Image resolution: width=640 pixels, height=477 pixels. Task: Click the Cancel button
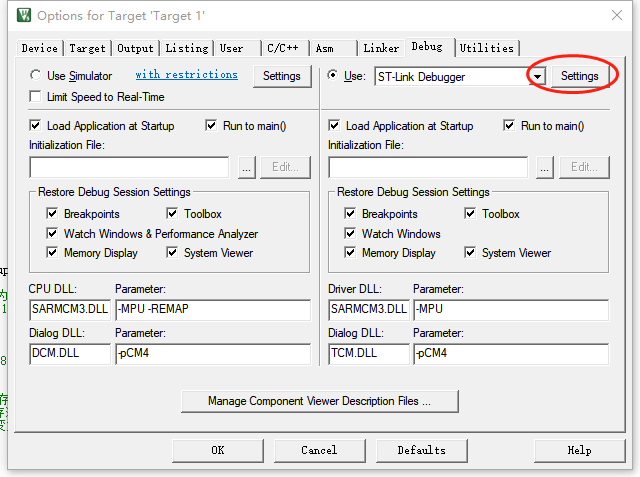pos(320,450)
